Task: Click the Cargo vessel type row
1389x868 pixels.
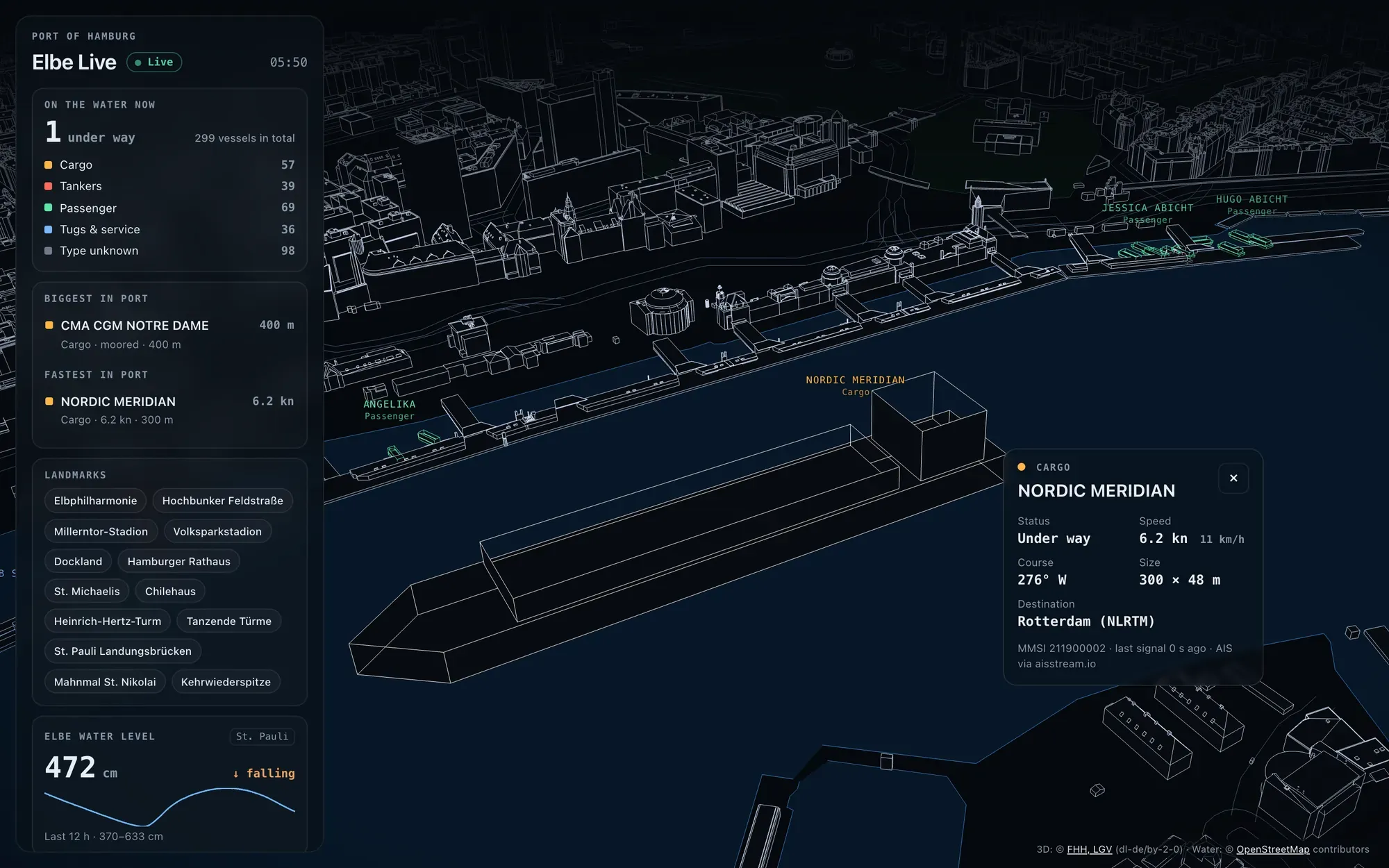Action: point(169,165)
